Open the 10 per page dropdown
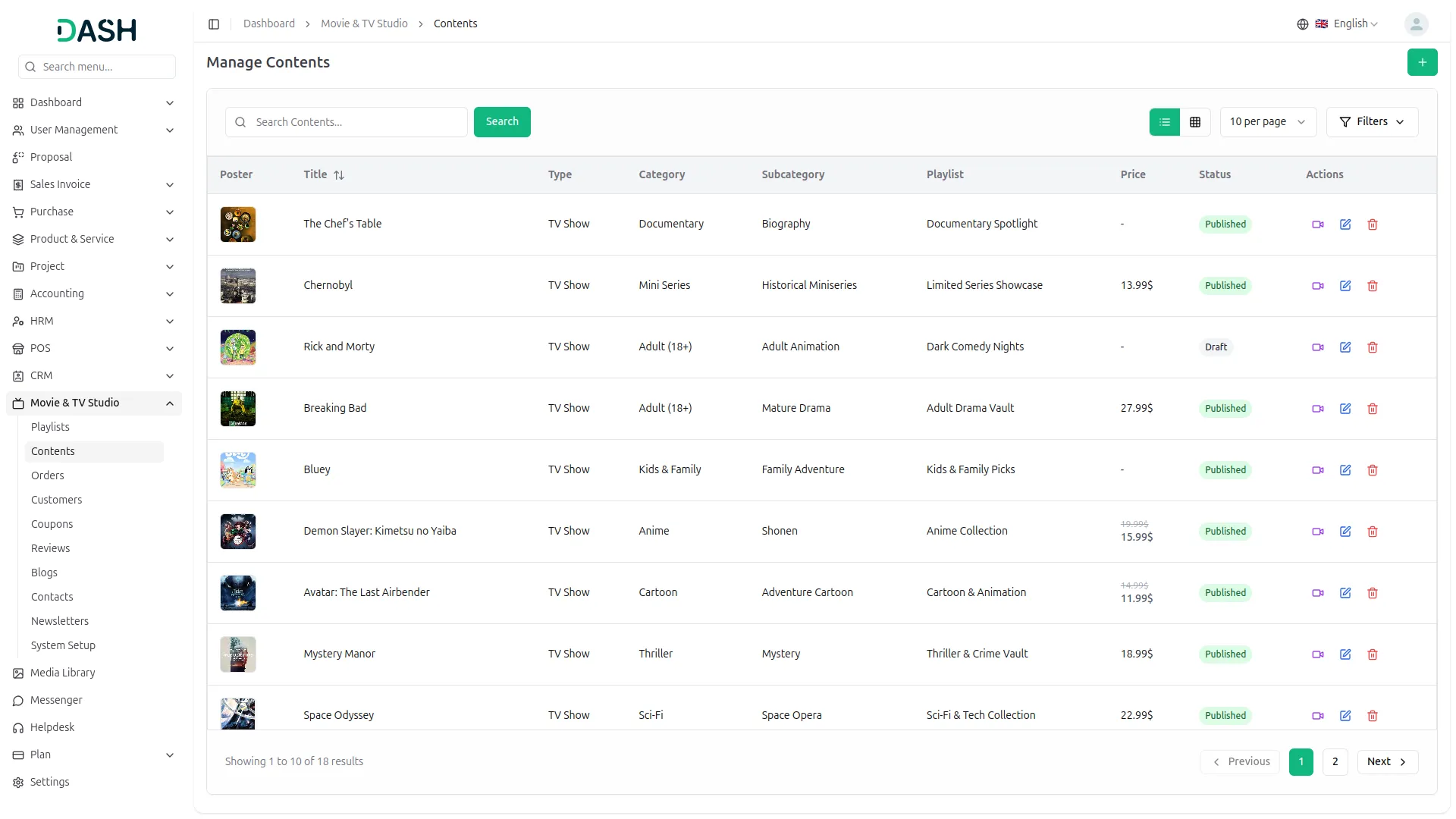 coord(1268,122)
